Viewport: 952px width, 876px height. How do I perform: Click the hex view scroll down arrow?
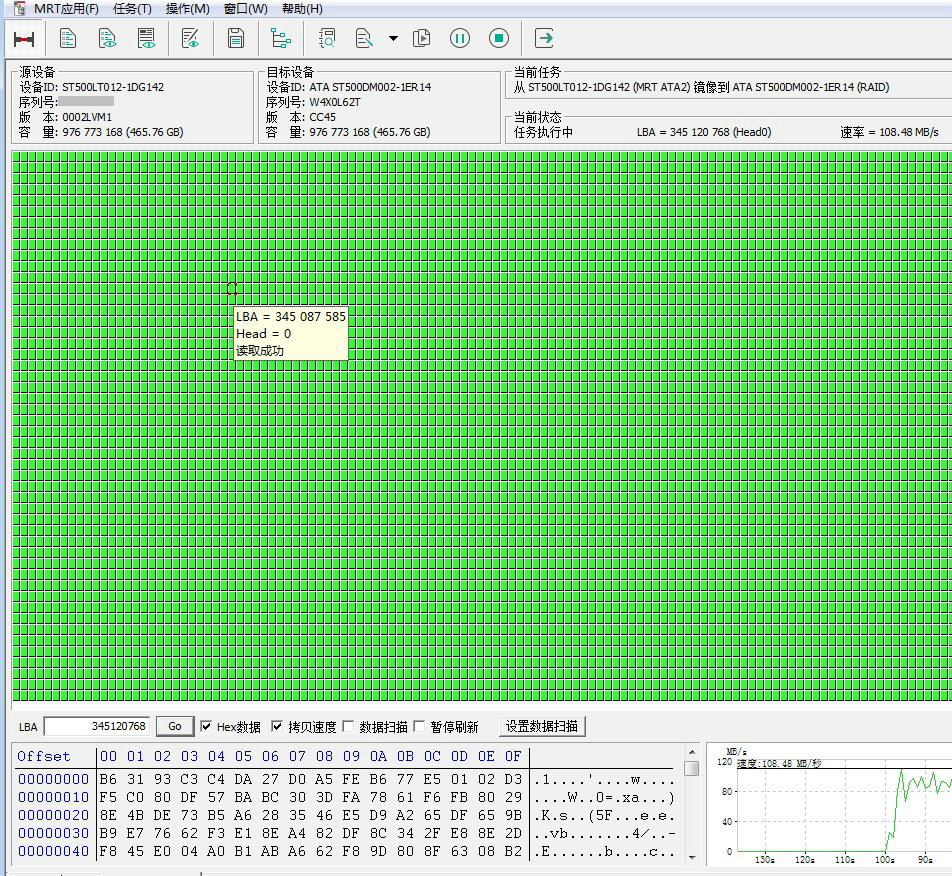point(692,857)
